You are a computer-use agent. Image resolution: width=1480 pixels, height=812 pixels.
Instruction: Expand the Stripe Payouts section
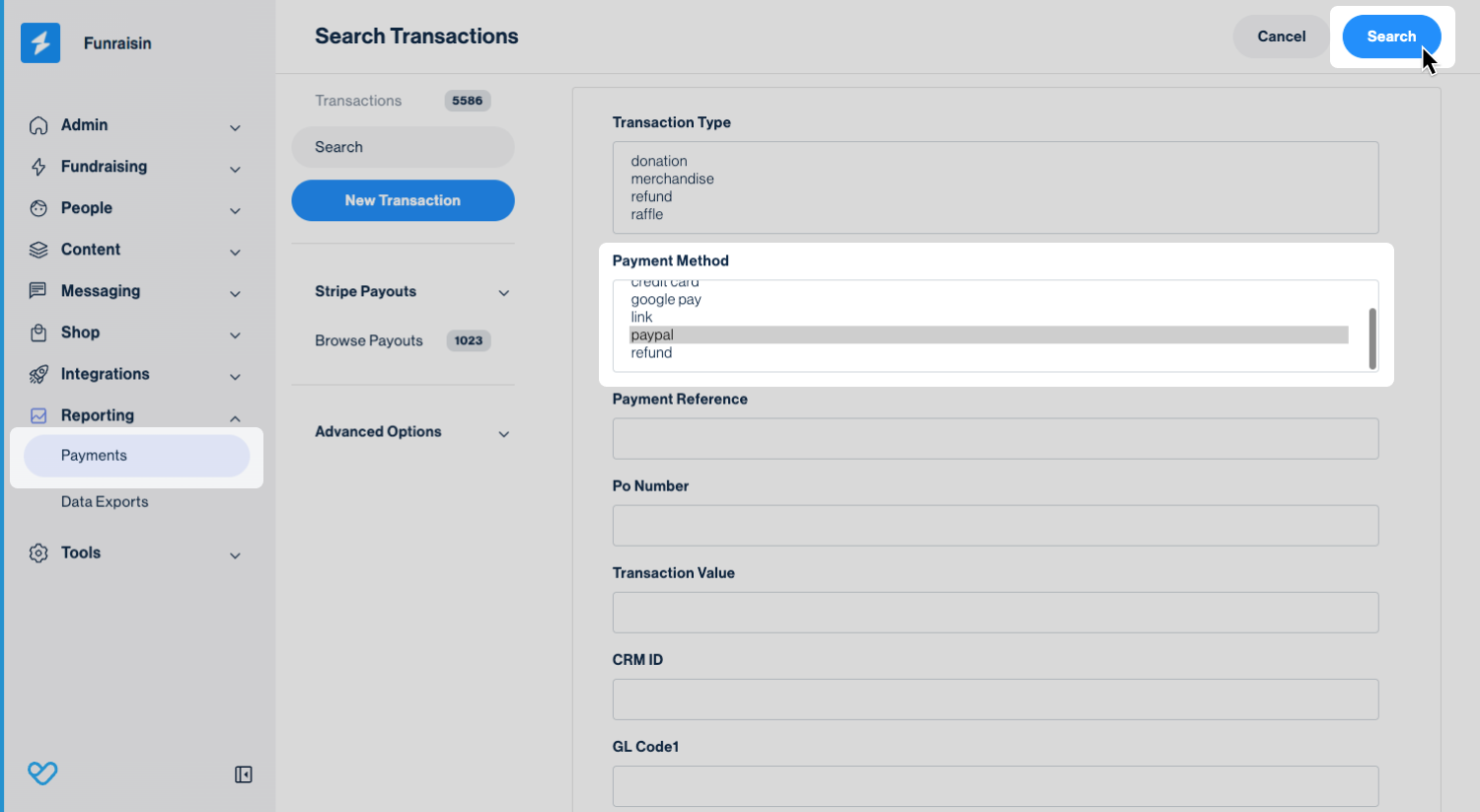503,292
